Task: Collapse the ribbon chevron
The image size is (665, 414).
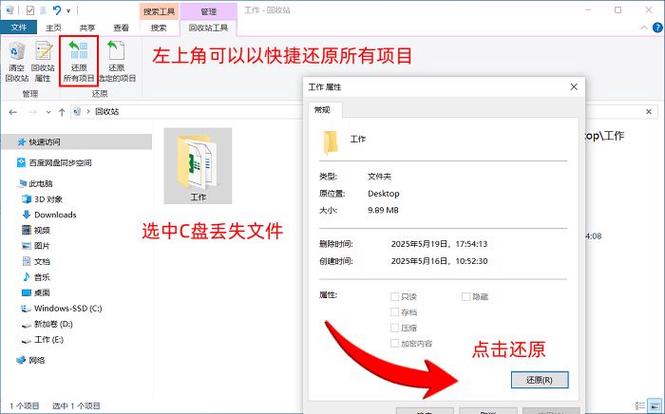Action: (644, 28)
